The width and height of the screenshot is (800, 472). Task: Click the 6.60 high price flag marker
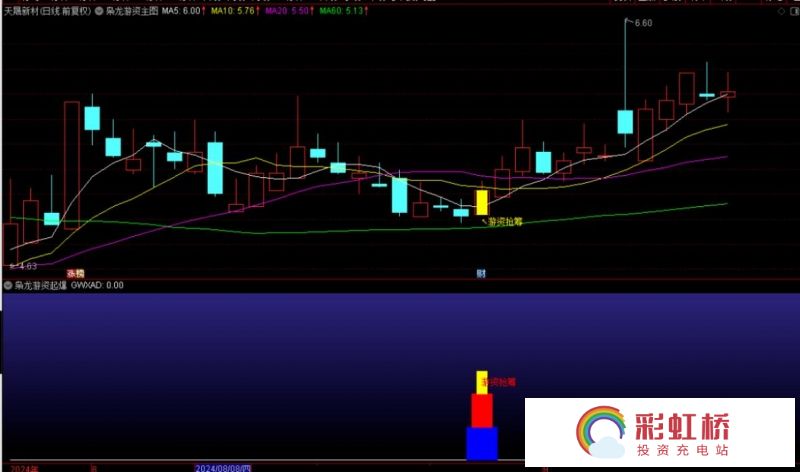[x=642, y=23]
